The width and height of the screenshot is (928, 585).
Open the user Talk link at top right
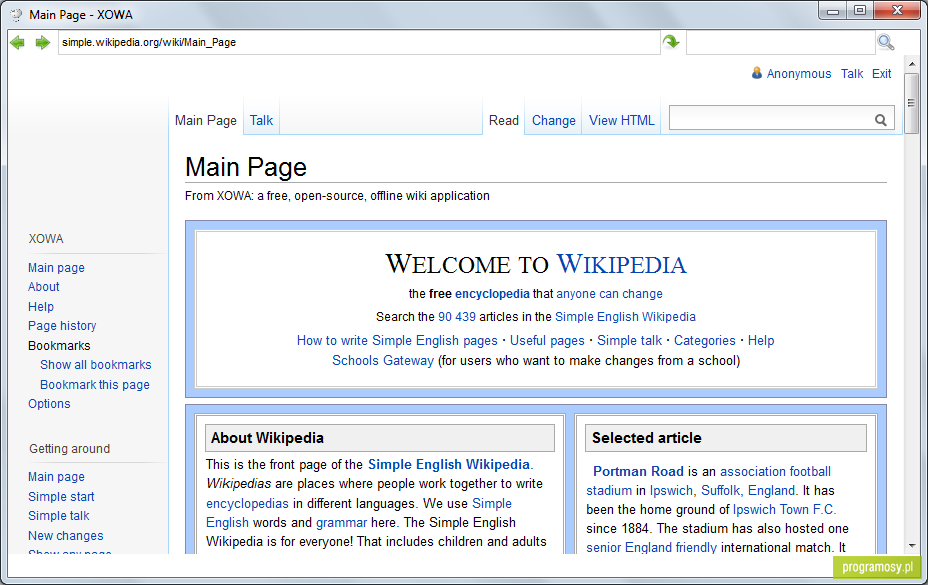tap(852, 74)
